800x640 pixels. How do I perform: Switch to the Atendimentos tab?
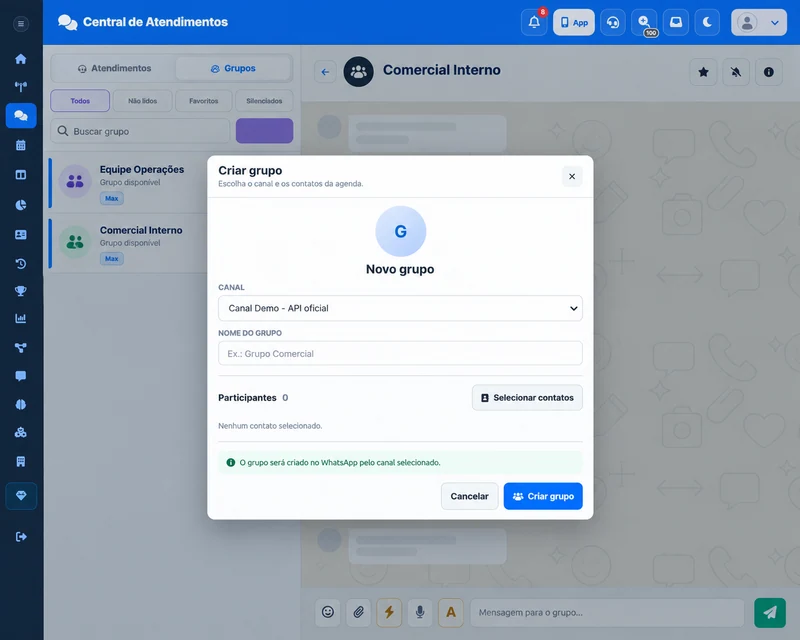(x=114, y=68)
